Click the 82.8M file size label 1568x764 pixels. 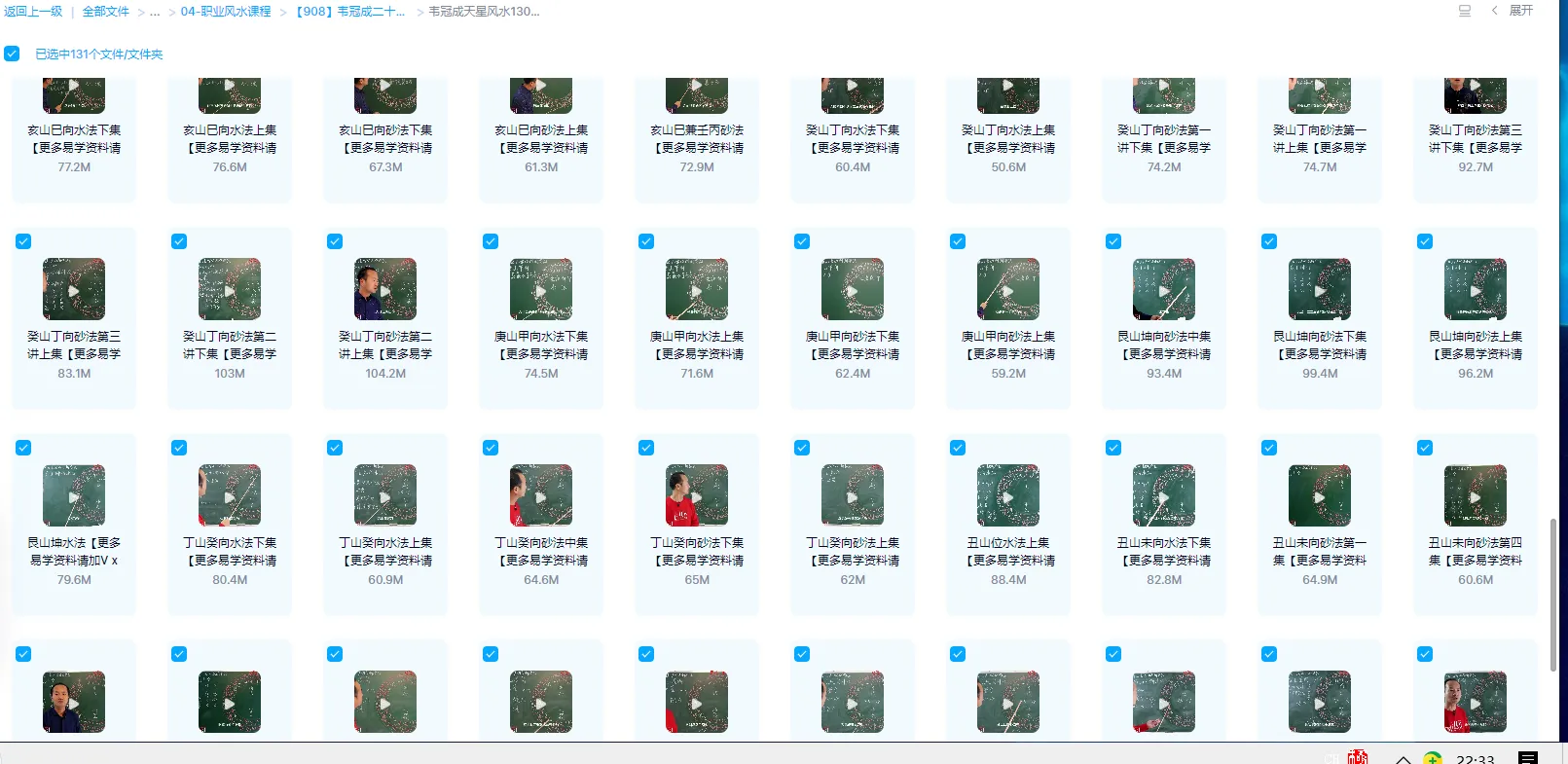(x=1164, y=580)
